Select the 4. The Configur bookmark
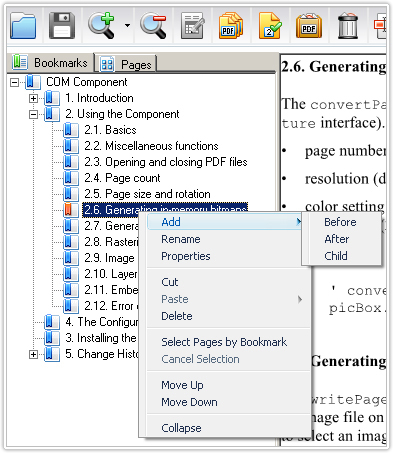The width and height of the screenshot is (393, 453). click(102, 322)
